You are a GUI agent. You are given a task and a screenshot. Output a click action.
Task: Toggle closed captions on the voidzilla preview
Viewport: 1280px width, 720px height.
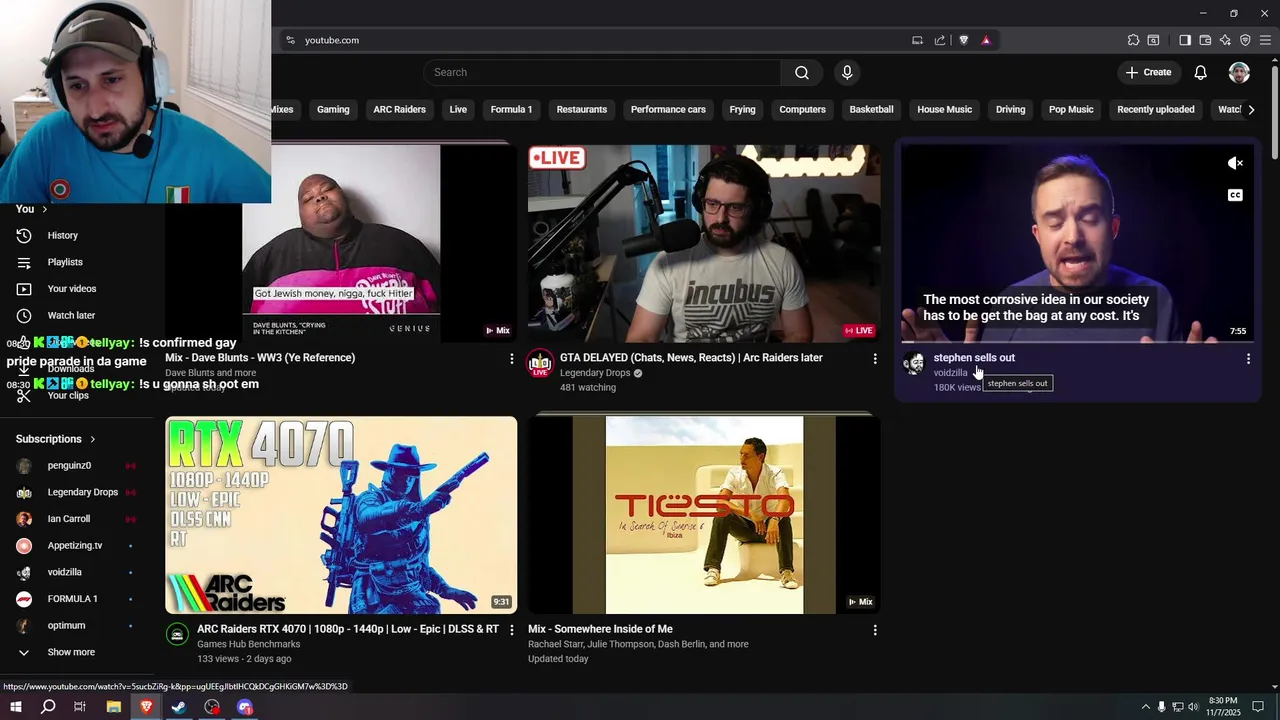1235,195
